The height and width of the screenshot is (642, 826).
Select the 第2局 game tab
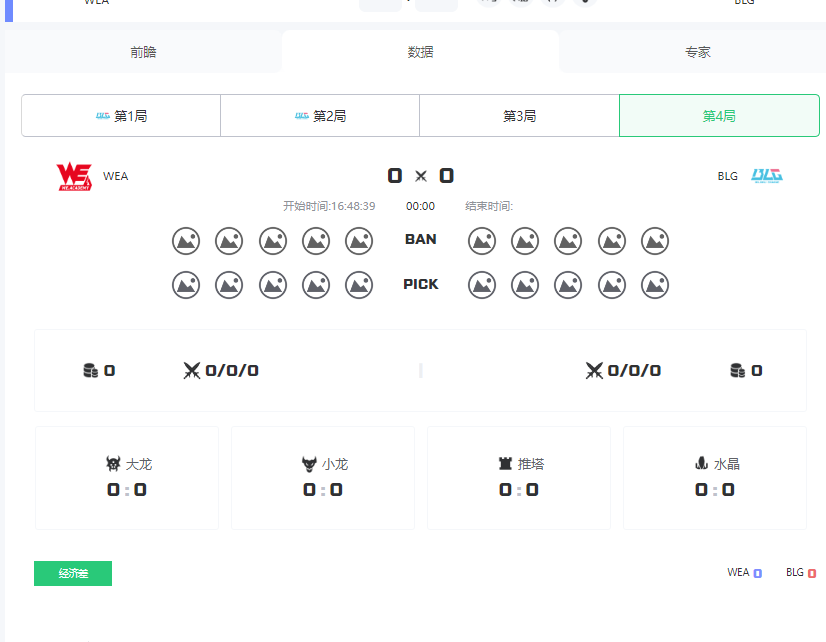[x=320, y=116]
